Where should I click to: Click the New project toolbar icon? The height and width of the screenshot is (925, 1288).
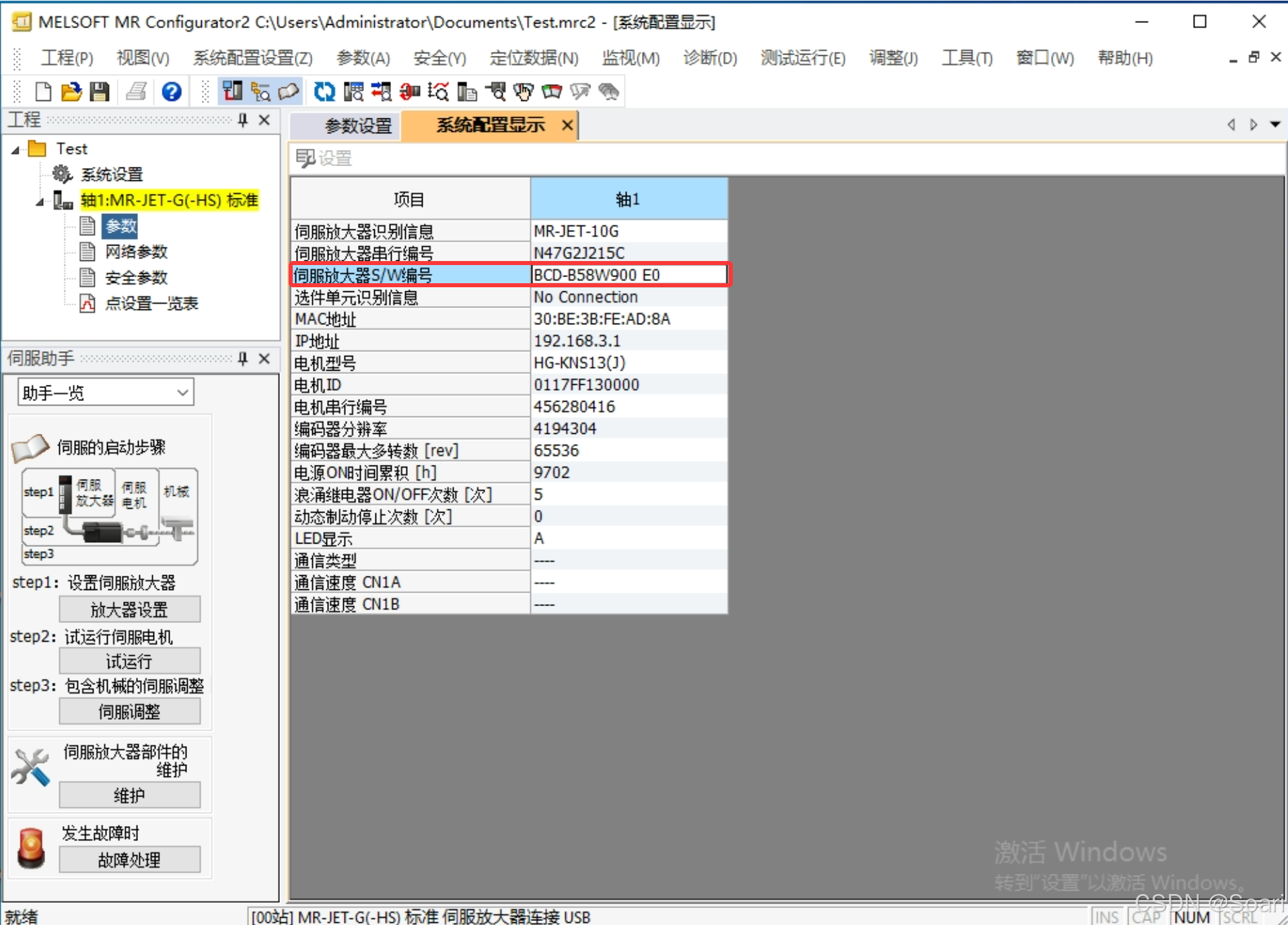coord(43,91)
